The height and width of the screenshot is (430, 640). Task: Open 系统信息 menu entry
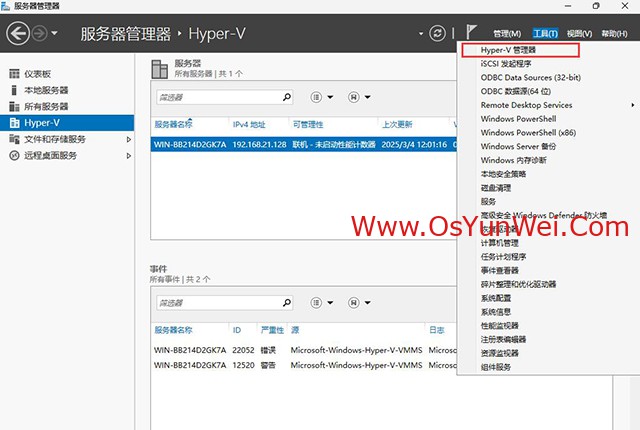(x=496, y=312)
